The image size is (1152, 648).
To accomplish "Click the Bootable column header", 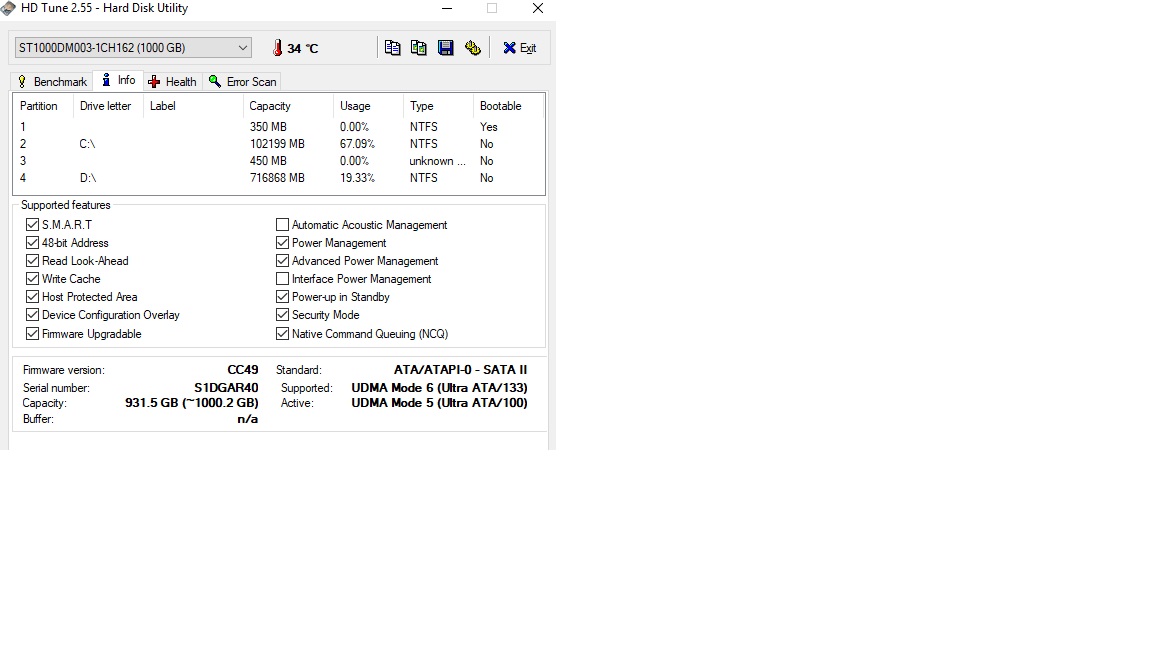I will 508,106.
